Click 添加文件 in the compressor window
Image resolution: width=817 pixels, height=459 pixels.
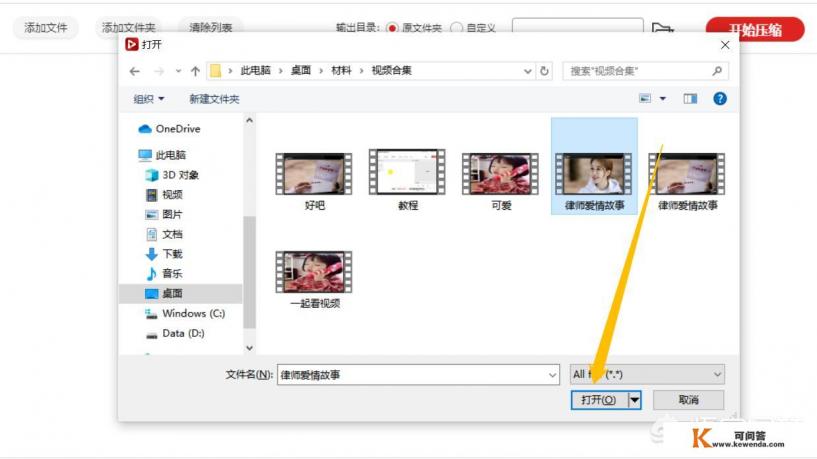point(46,28)
